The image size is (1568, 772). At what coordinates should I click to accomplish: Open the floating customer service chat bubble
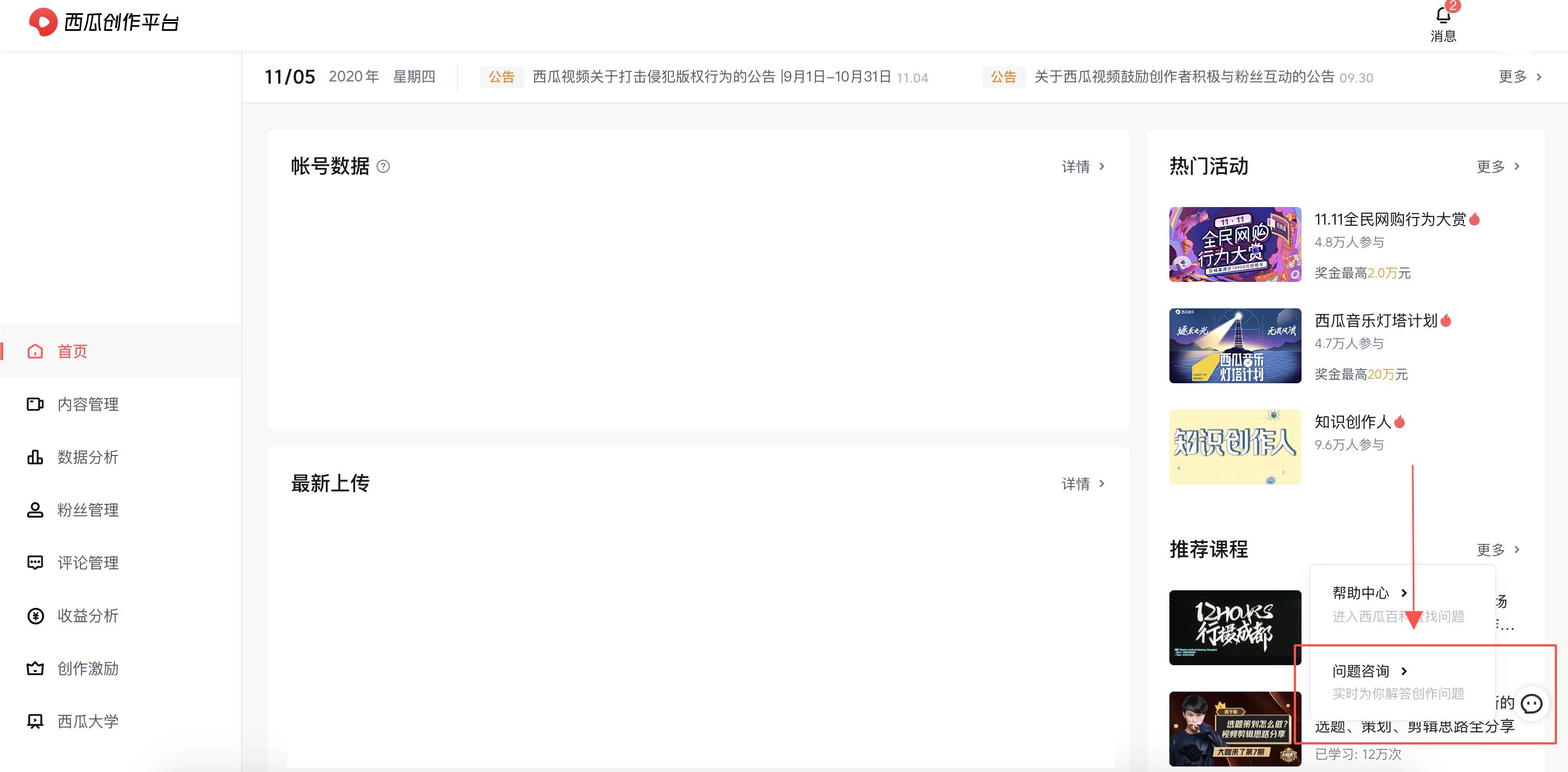1532,704
